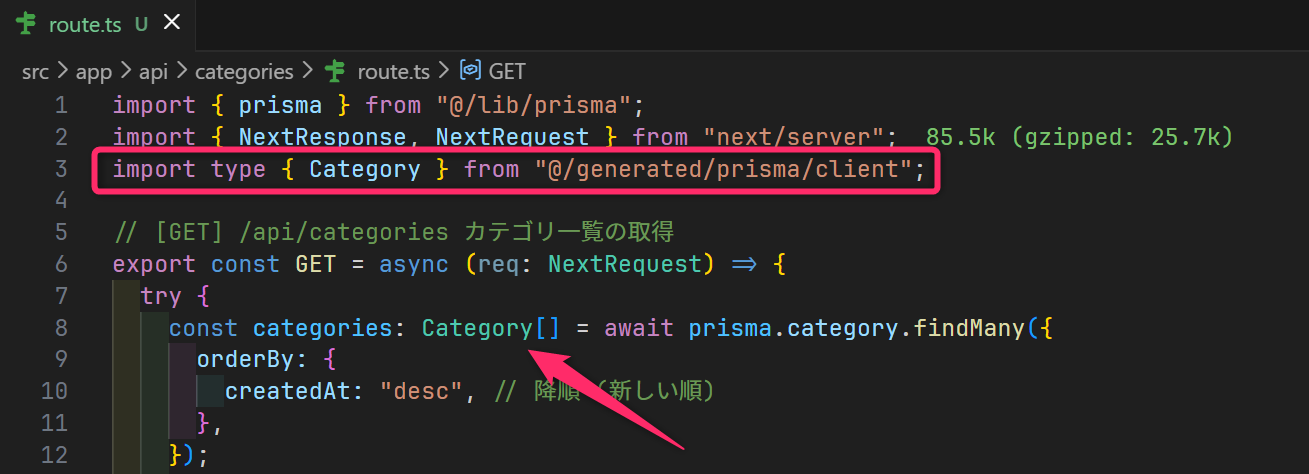Click the untracked 'U' git status badge
This screenshot has width=1309, height=474.
point(141,24)
